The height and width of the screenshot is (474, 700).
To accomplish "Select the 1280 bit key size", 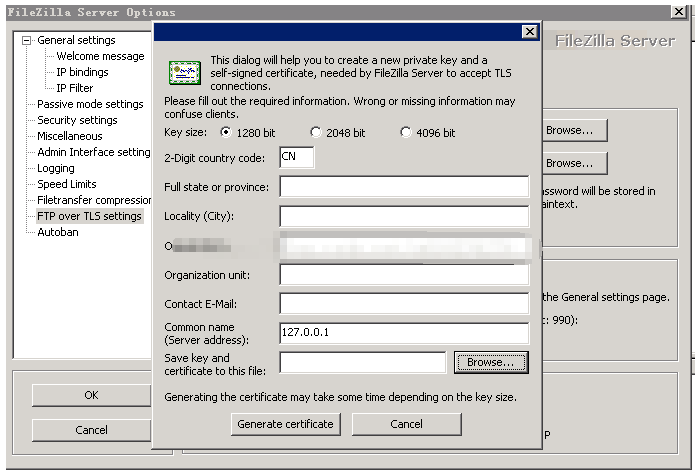I will tap(226, 132).
